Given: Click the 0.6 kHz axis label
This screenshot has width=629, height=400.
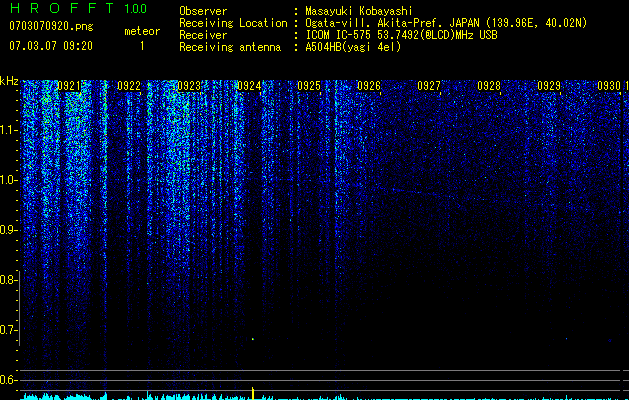Looking at the screenshot, I should click(x=9, y=380).
